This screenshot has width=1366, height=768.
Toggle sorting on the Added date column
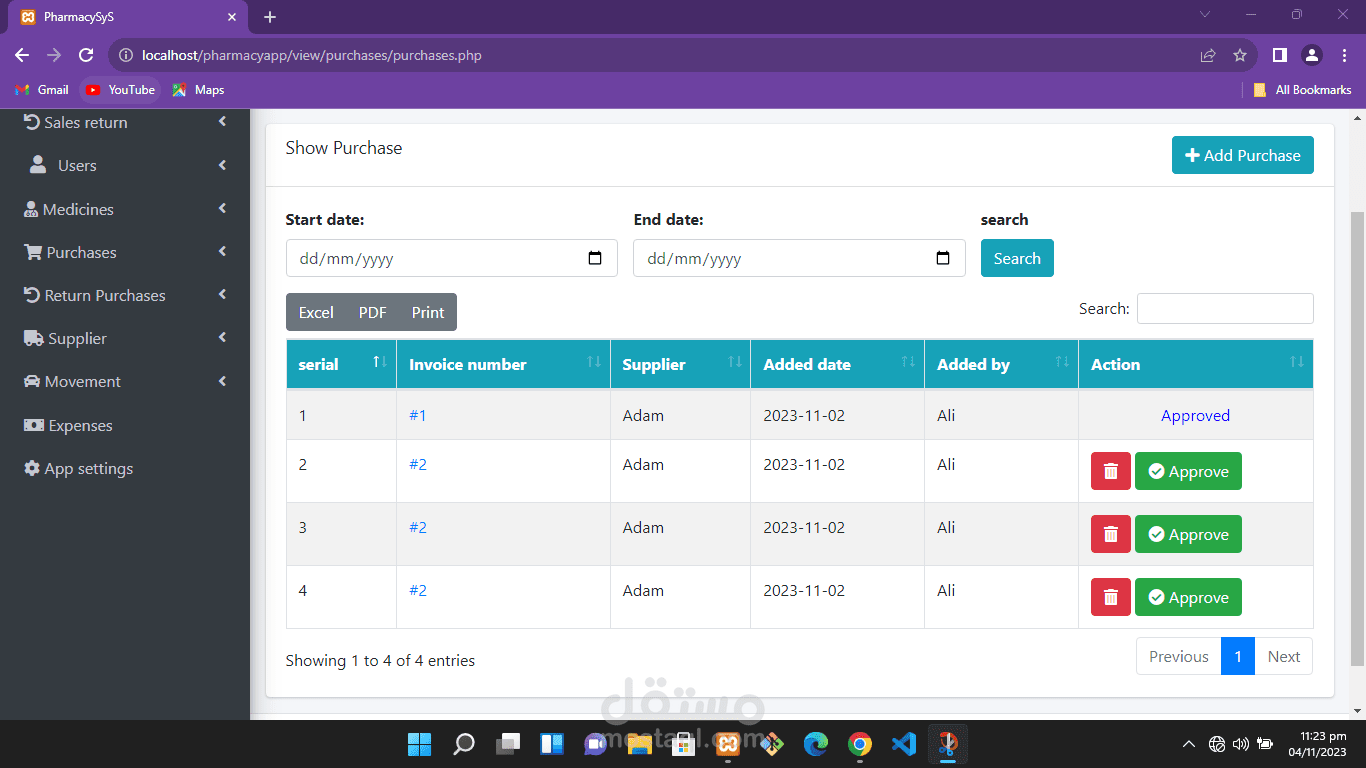(x=837, y=364)
